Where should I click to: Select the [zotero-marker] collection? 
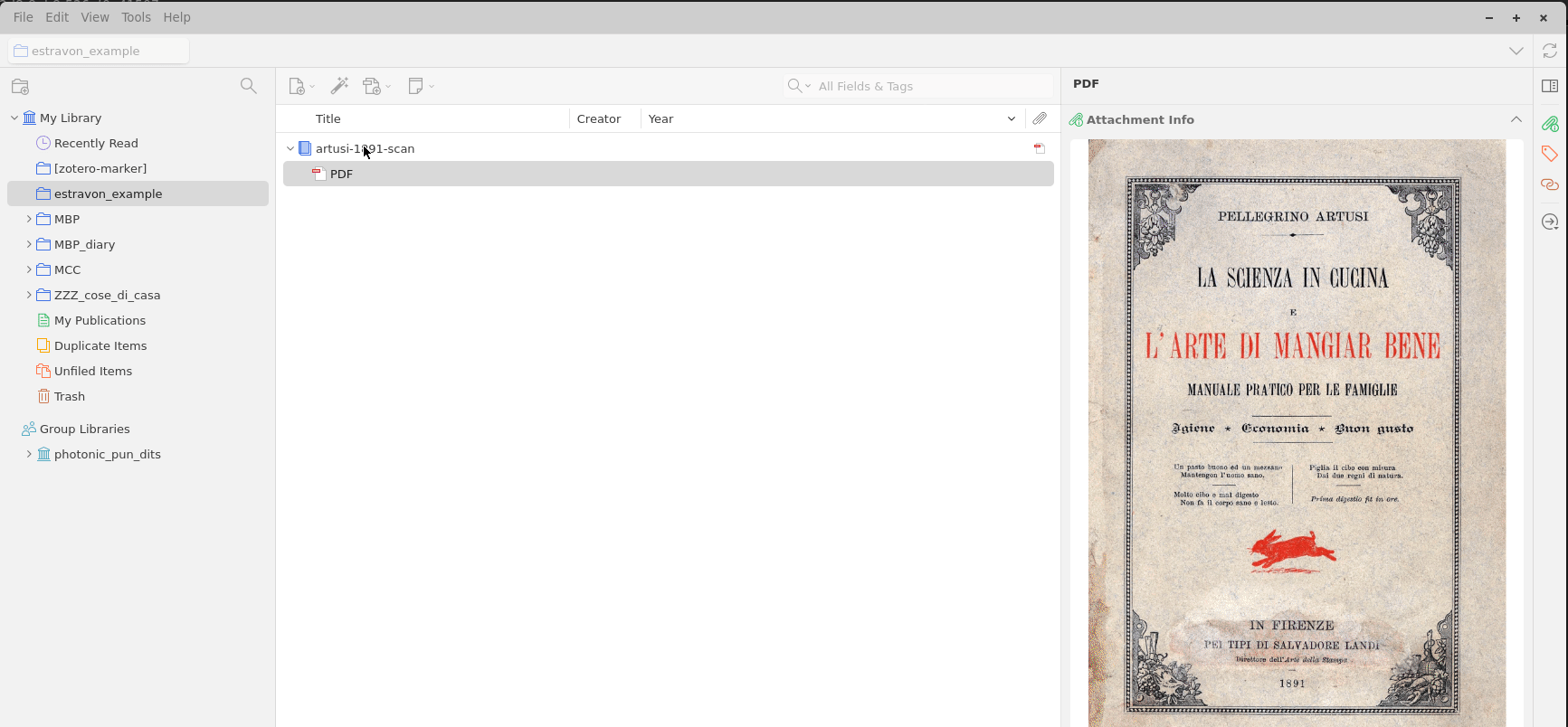point(100,168)
